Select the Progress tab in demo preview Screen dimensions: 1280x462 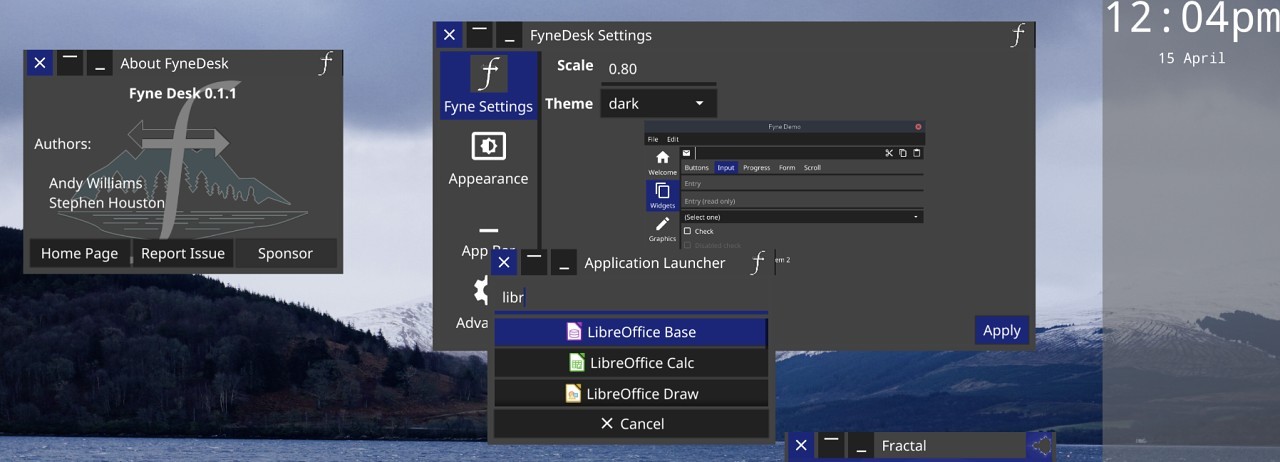[757, 167]
